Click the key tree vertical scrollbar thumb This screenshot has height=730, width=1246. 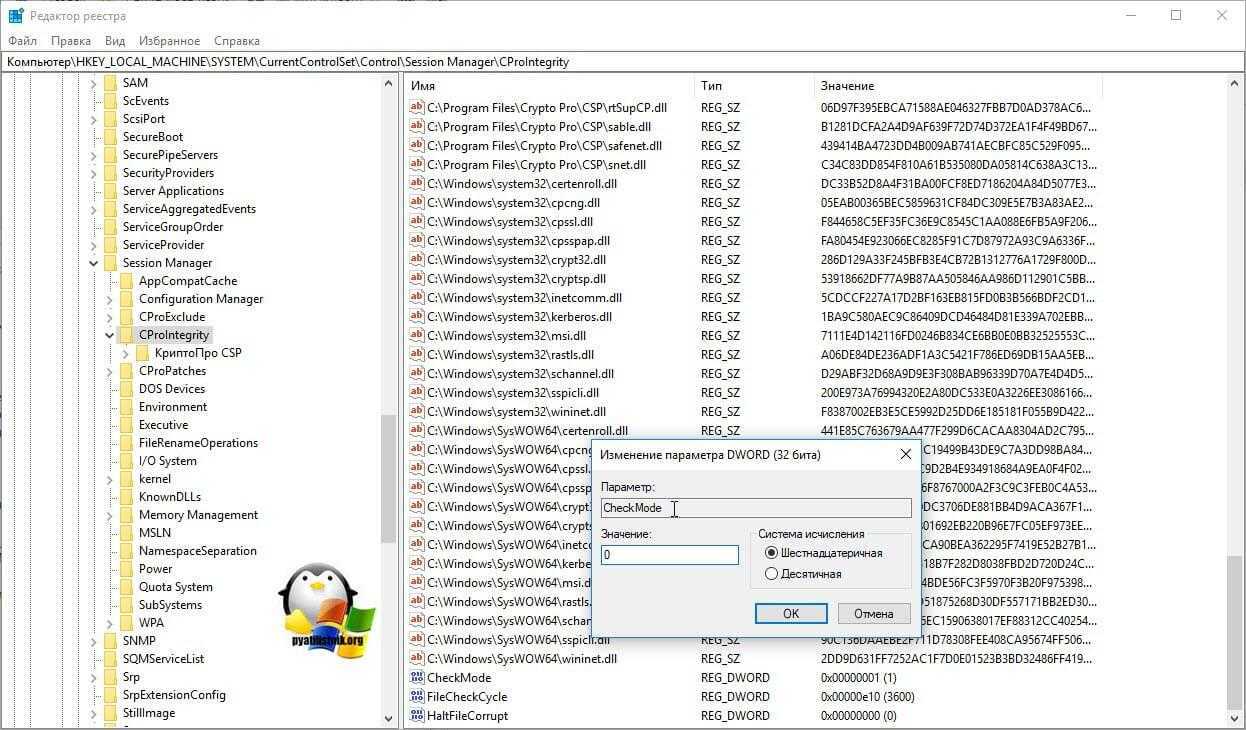click(389, 477)
